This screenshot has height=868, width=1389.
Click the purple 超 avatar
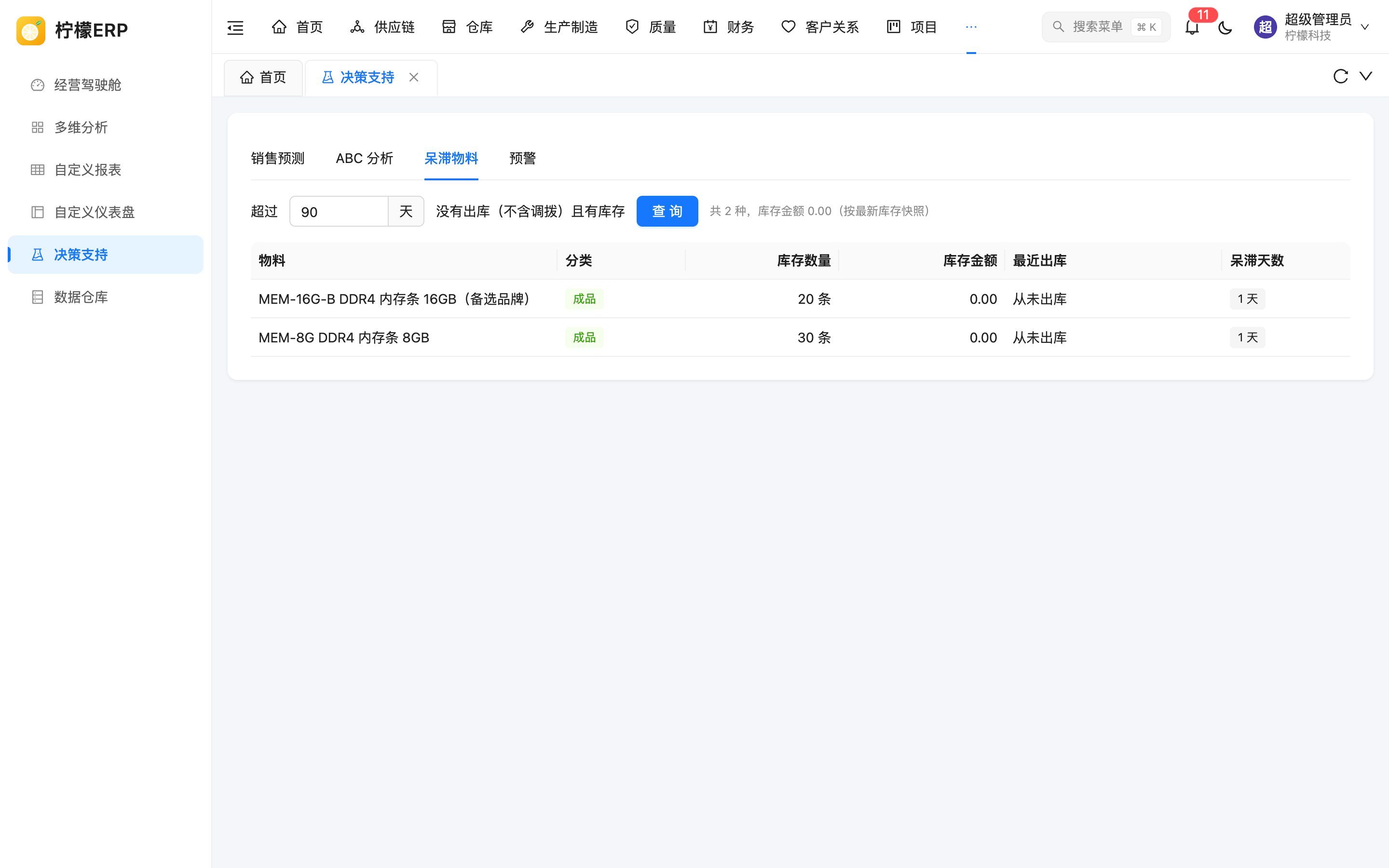coord(1265,27)
